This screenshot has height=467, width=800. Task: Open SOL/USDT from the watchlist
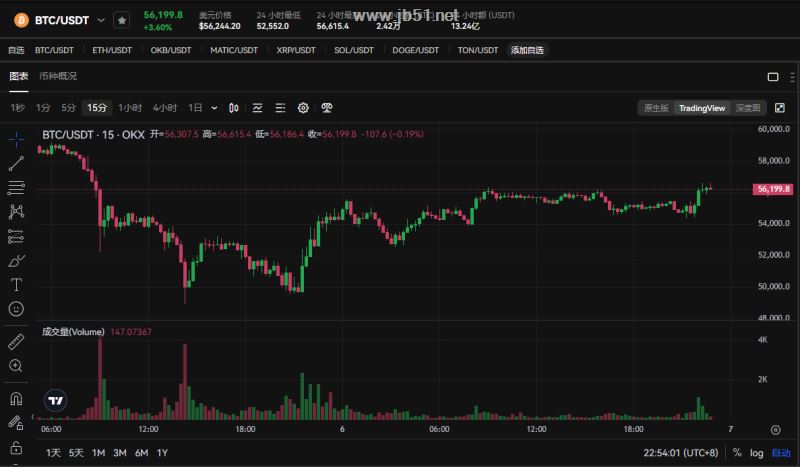(354, 50)
